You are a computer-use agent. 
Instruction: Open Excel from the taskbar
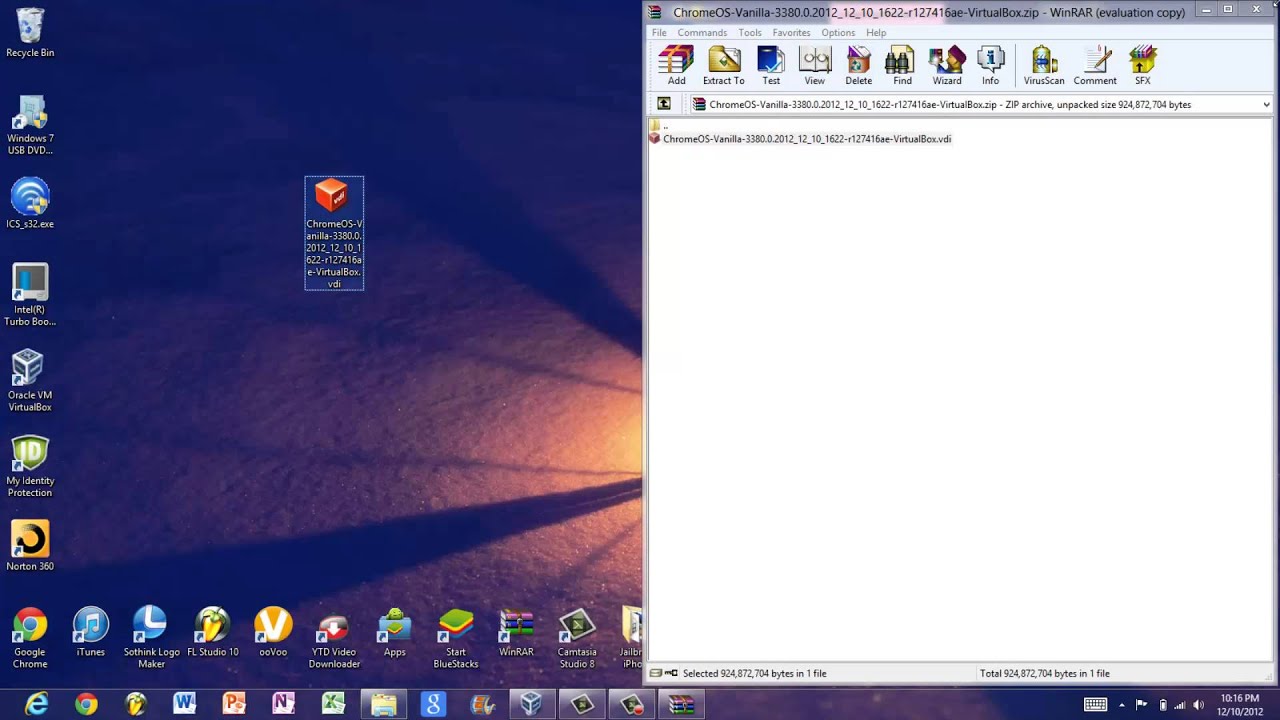[x=333, y=705]
